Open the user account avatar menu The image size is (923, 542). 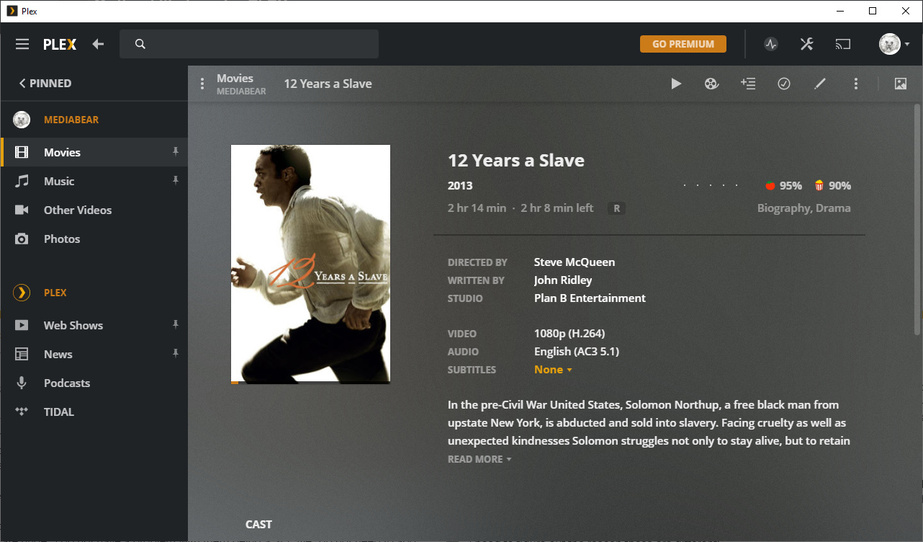click(x=893, y=44)
